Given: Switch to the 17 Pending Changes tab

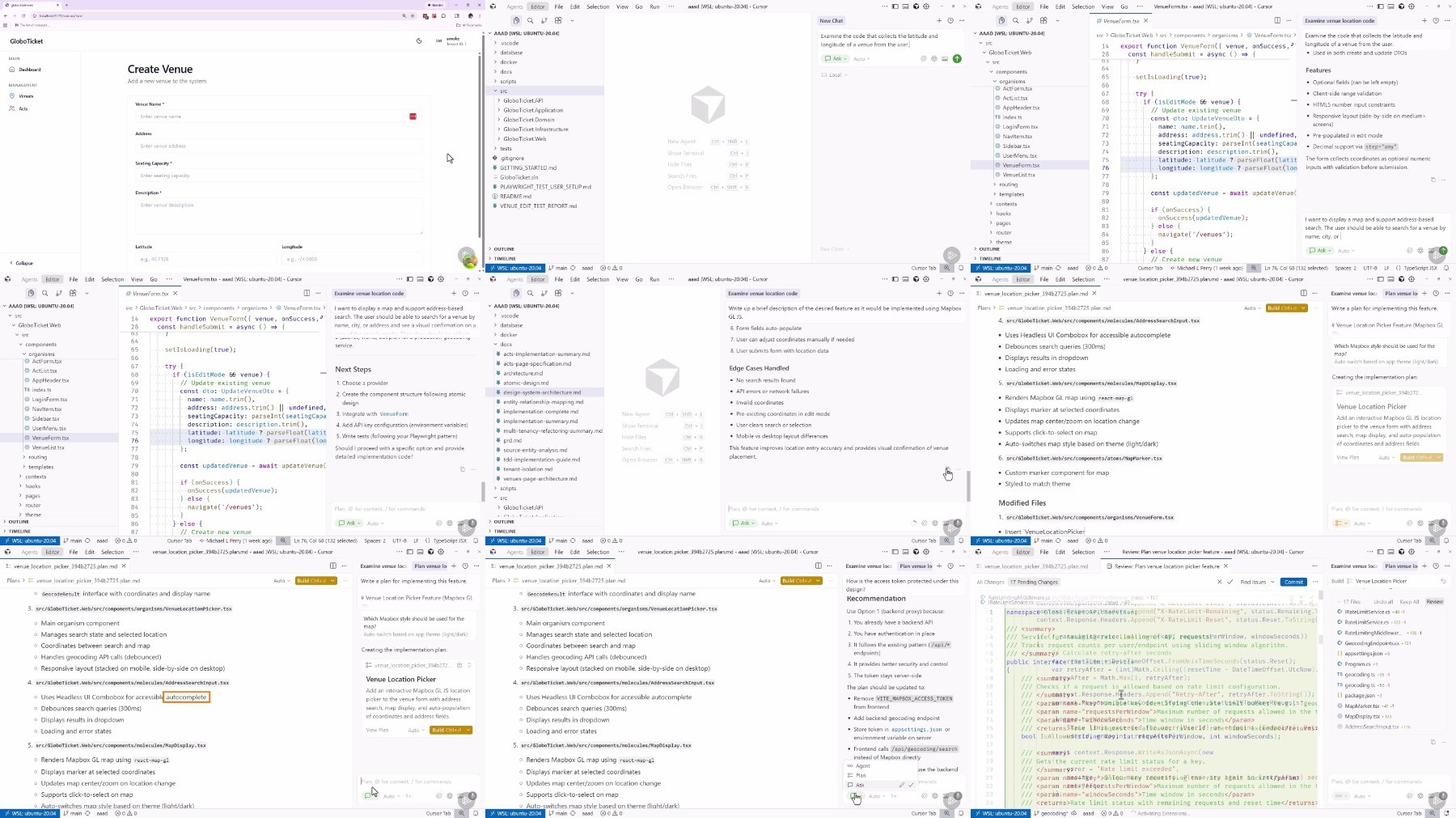Looking at the screenshot, I should click(1034, 582).
